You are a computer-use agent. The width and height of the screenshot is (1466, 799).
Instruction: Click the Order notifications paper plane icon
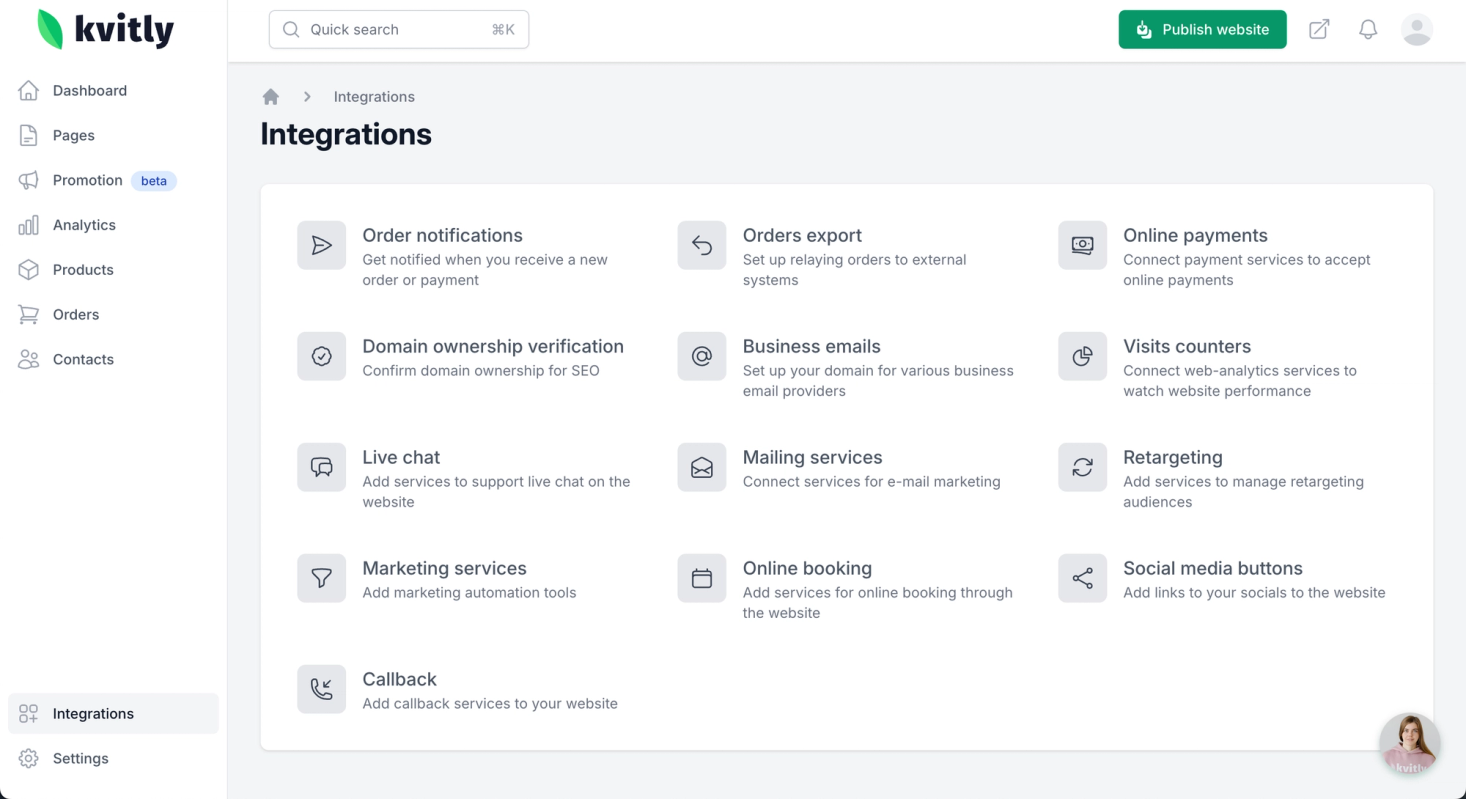click(321, 245)
